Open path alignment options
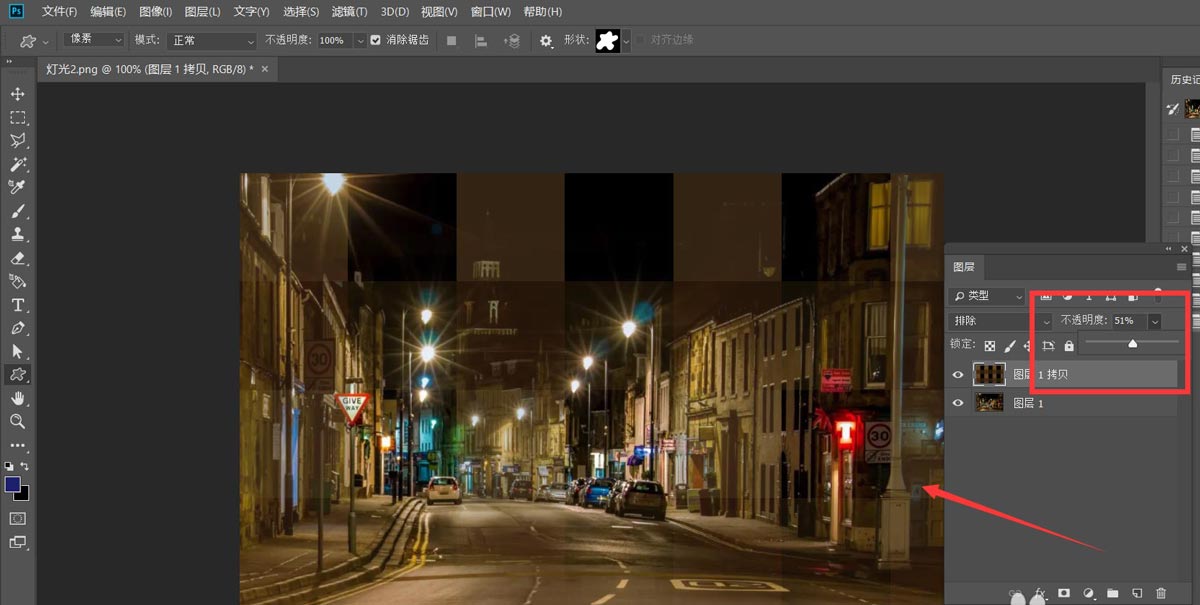Screen dimensions: 1200x605 [x=480, y=40]
